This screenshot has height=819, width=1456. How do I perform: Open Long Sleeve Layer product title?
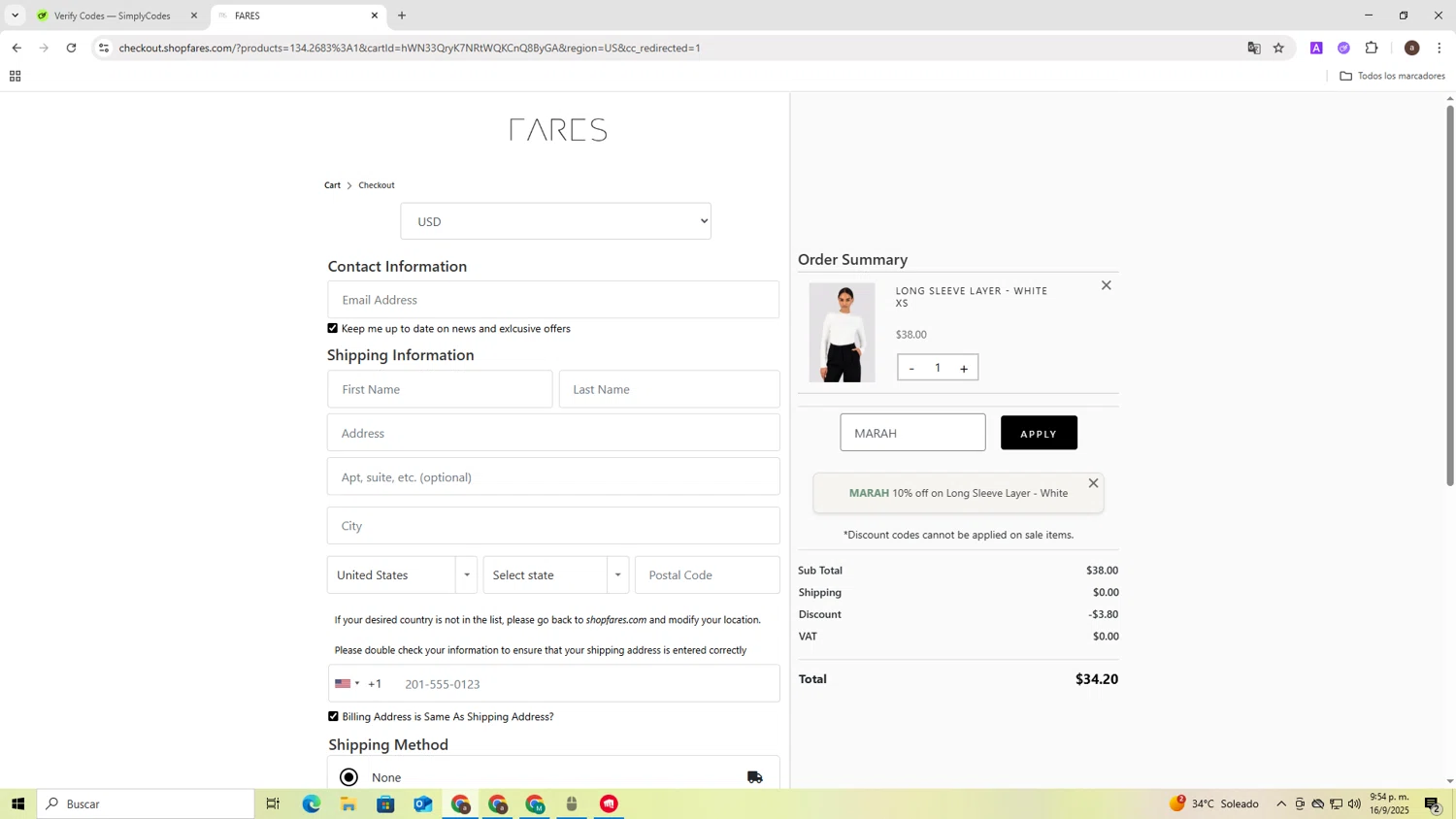coord(972,291)
